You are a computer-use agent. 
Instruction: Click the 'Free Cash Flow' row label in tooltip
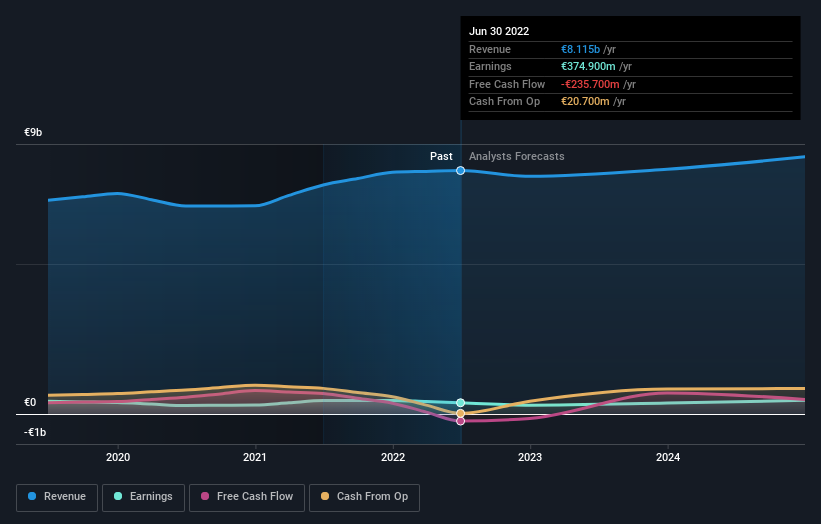[x=507, y=84]
